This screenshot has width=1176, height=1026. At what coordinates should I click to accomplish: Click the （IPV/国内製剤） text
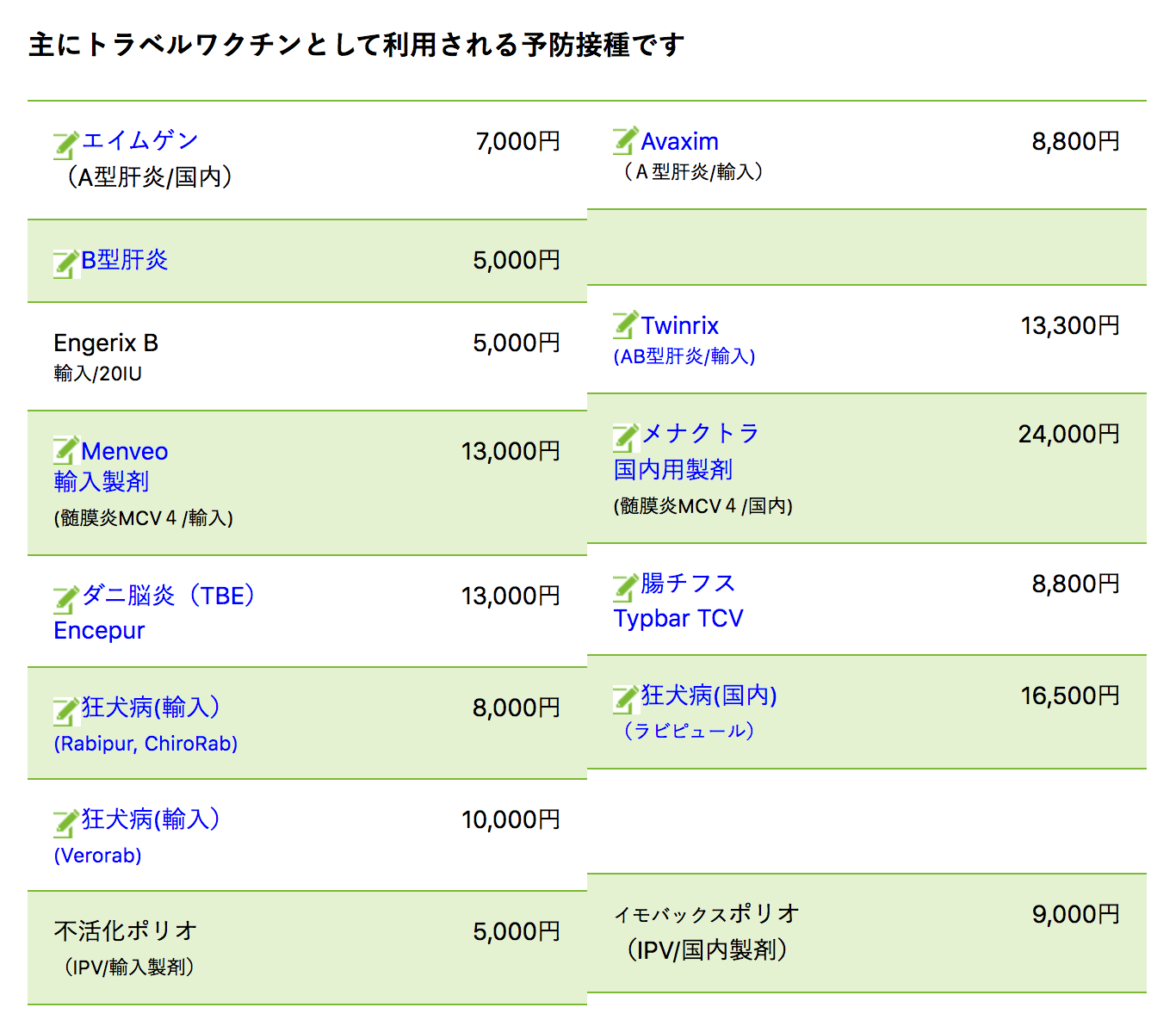(x=707, y=950)
